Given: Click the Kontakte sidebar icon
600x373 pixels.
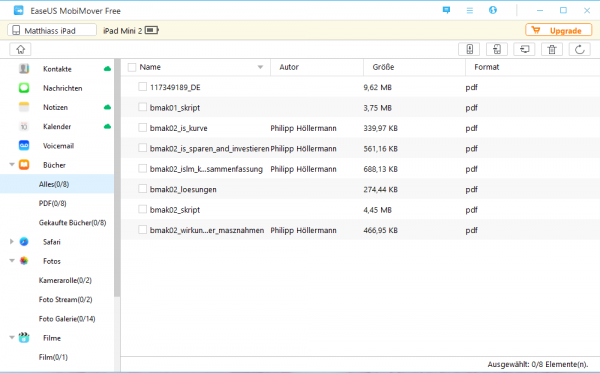Looking at the screenshot, I should pos(24,69).
